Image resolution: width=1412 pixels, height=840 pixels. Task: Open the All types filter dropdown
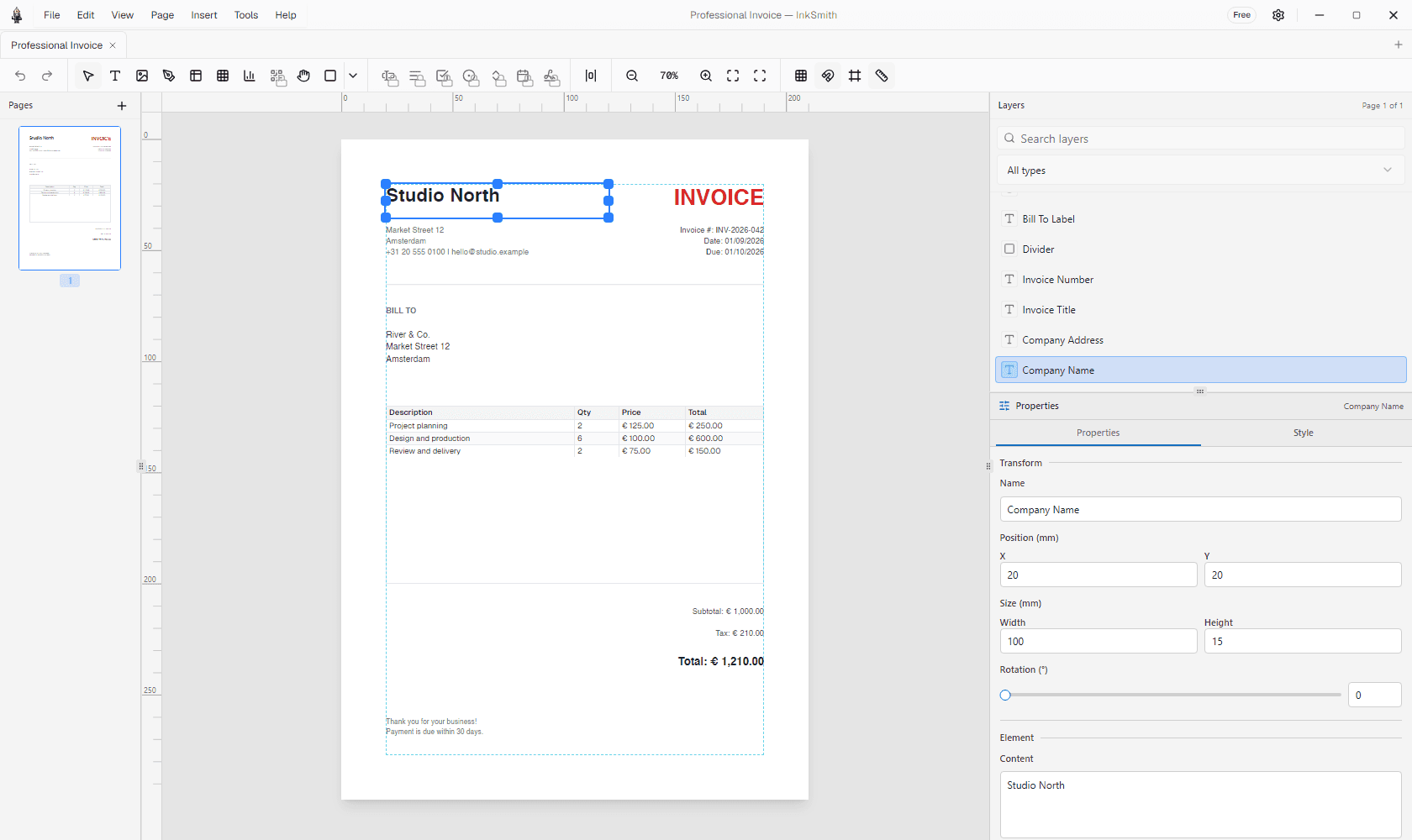point(1200,170)
